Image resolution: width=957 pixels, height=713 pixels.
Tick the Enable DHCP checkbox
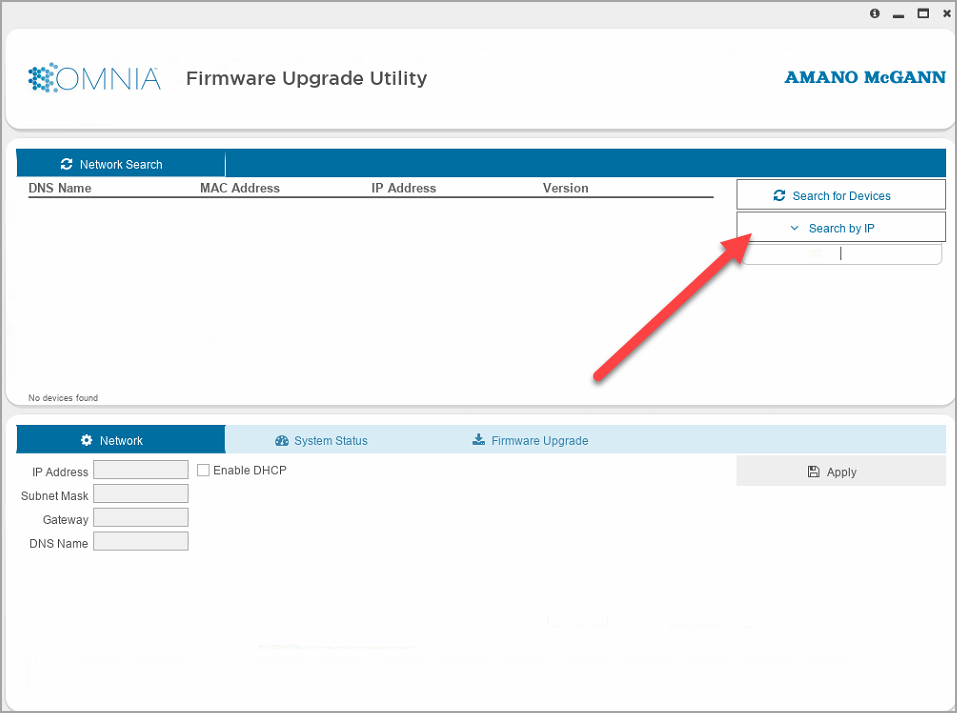[203, 470]
